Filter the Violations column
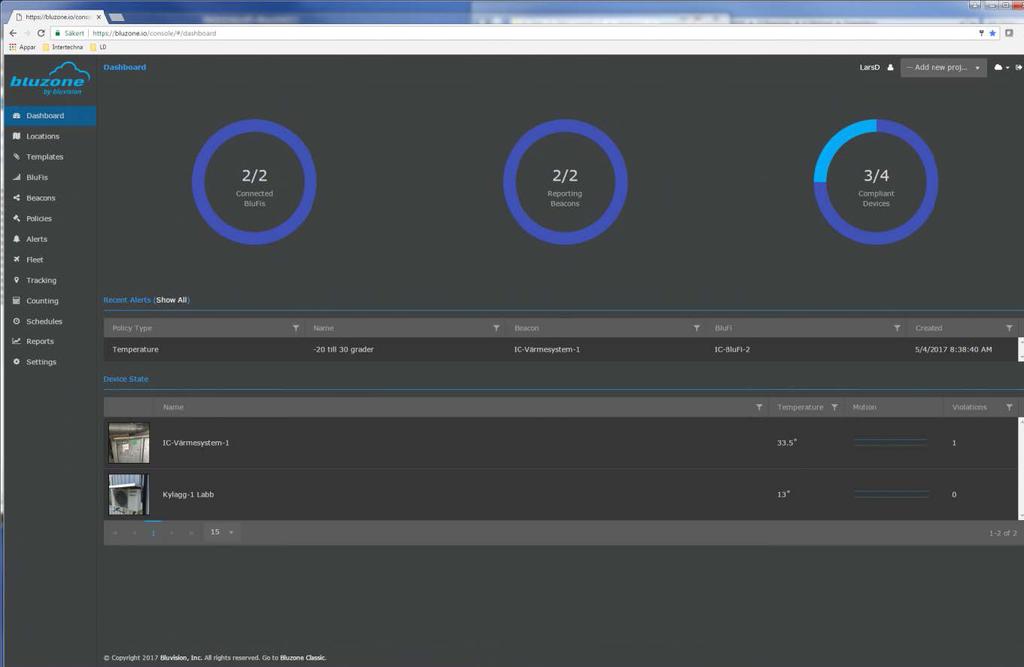The width and height of the screenshot is (1024, 667). point(1010,407)
